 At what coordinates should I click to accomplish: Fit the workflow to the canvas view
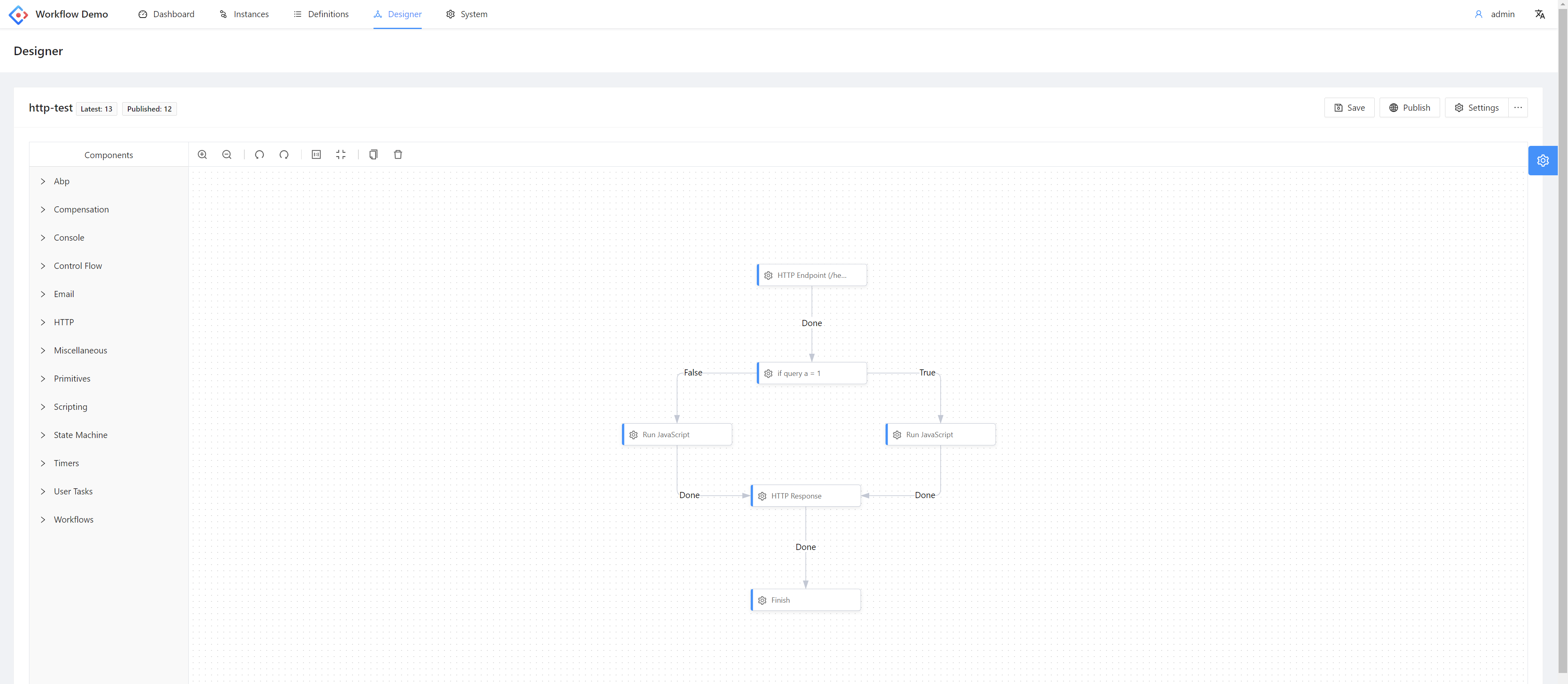[341, 154]
